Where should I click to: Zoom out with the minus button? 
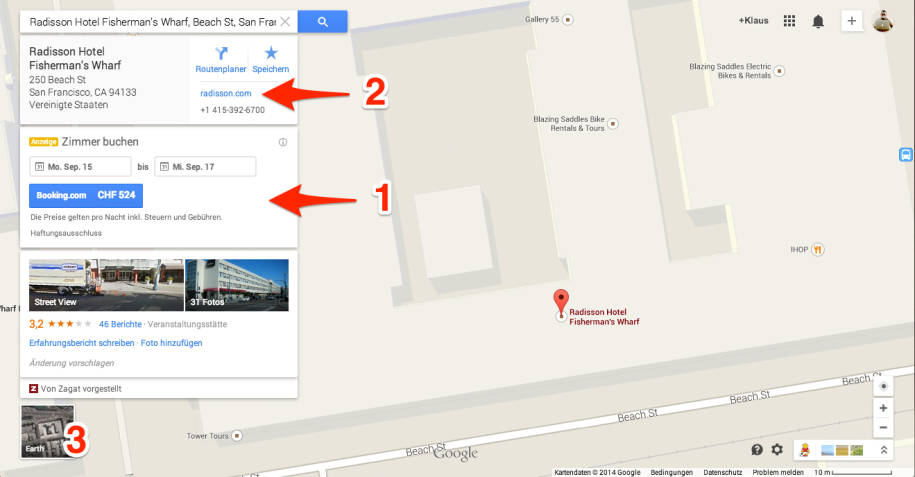[x=883, y=427]
